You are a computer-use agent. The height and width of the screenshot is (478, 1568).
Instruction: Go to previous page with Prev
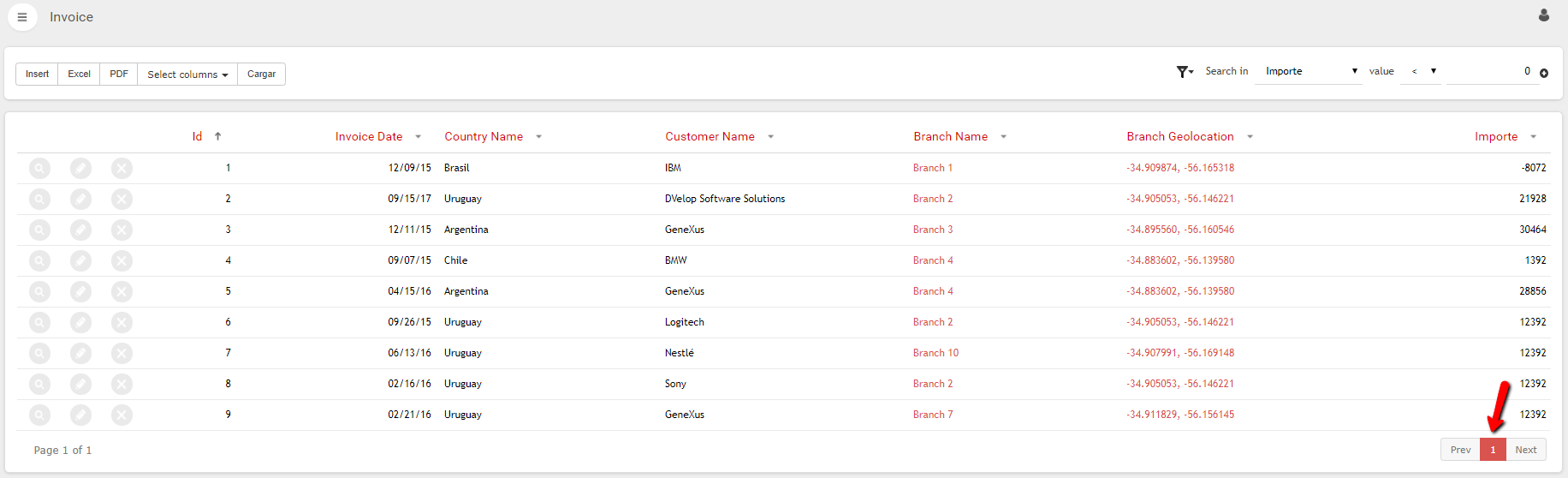[x=1460, y=450]
